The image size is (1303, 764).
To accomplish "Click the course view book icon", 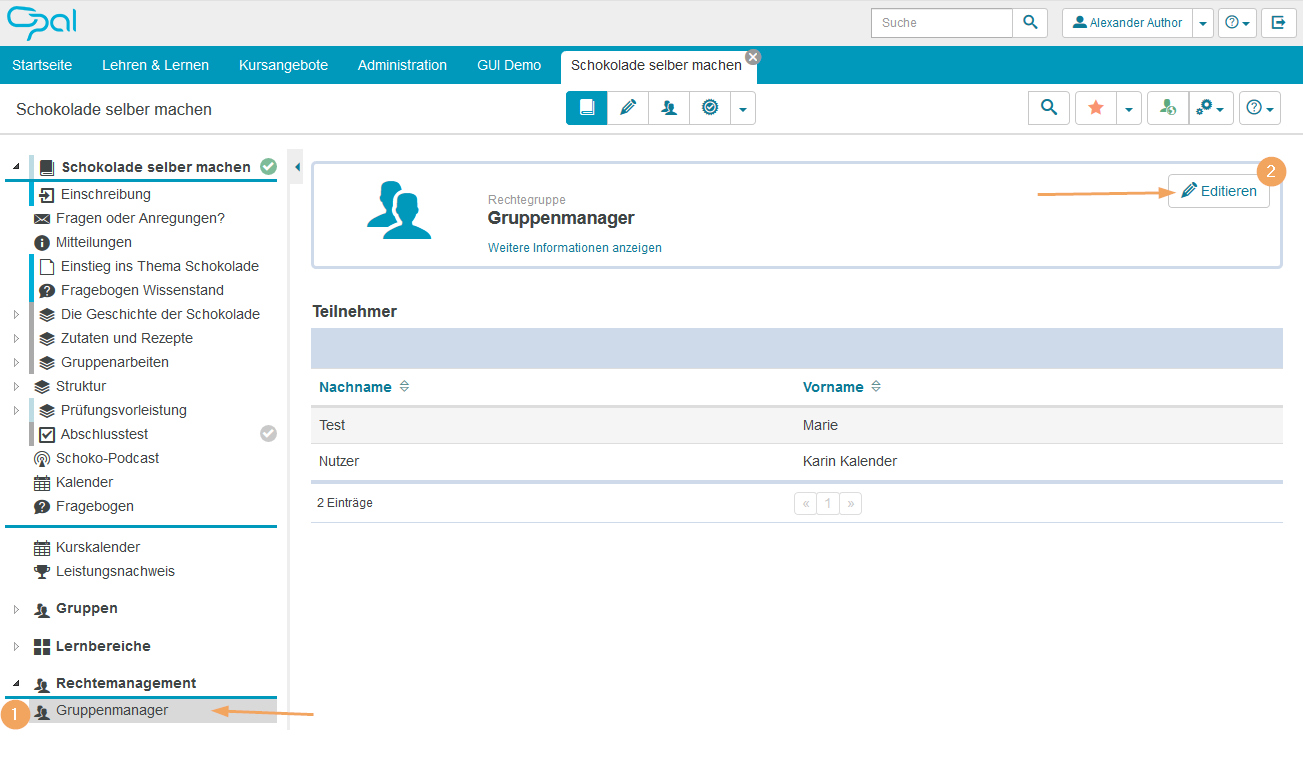I will 587,108.
